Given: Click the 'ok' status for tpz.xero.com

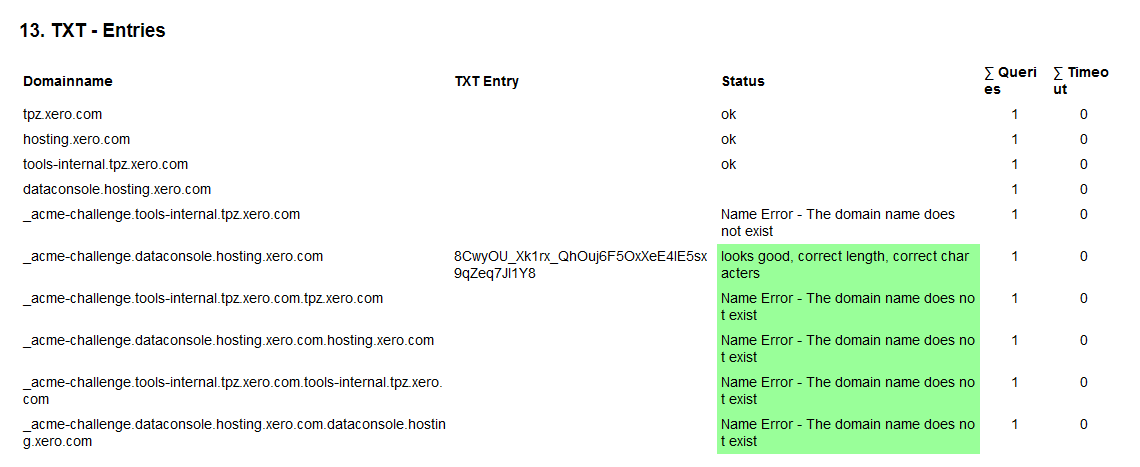Looking at the screenshot, I should (728, 114).
